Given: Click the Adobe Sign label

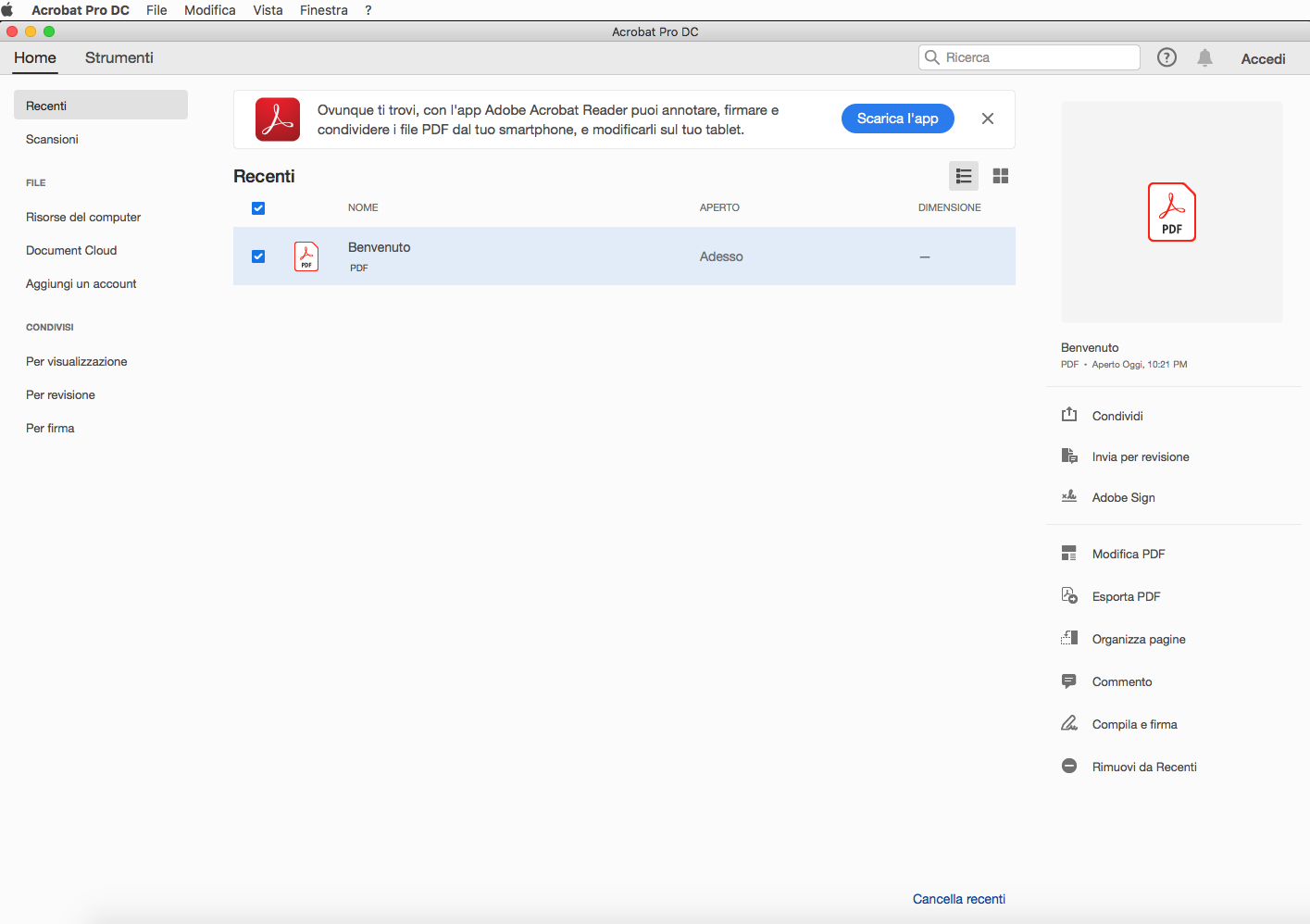Looking at the screenshot, I should (x=1124, y=497).
